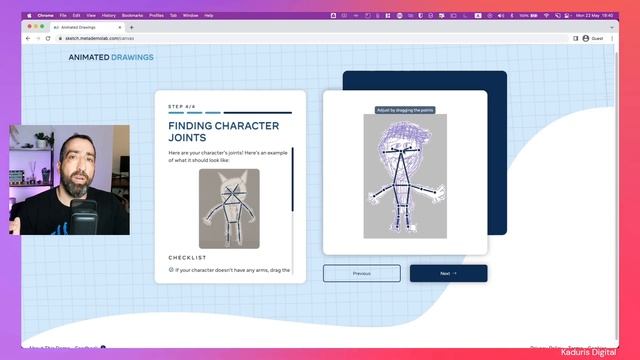
Task: Expand the tab search chevron
Action: pyautogui.click(x=611, y=27)
